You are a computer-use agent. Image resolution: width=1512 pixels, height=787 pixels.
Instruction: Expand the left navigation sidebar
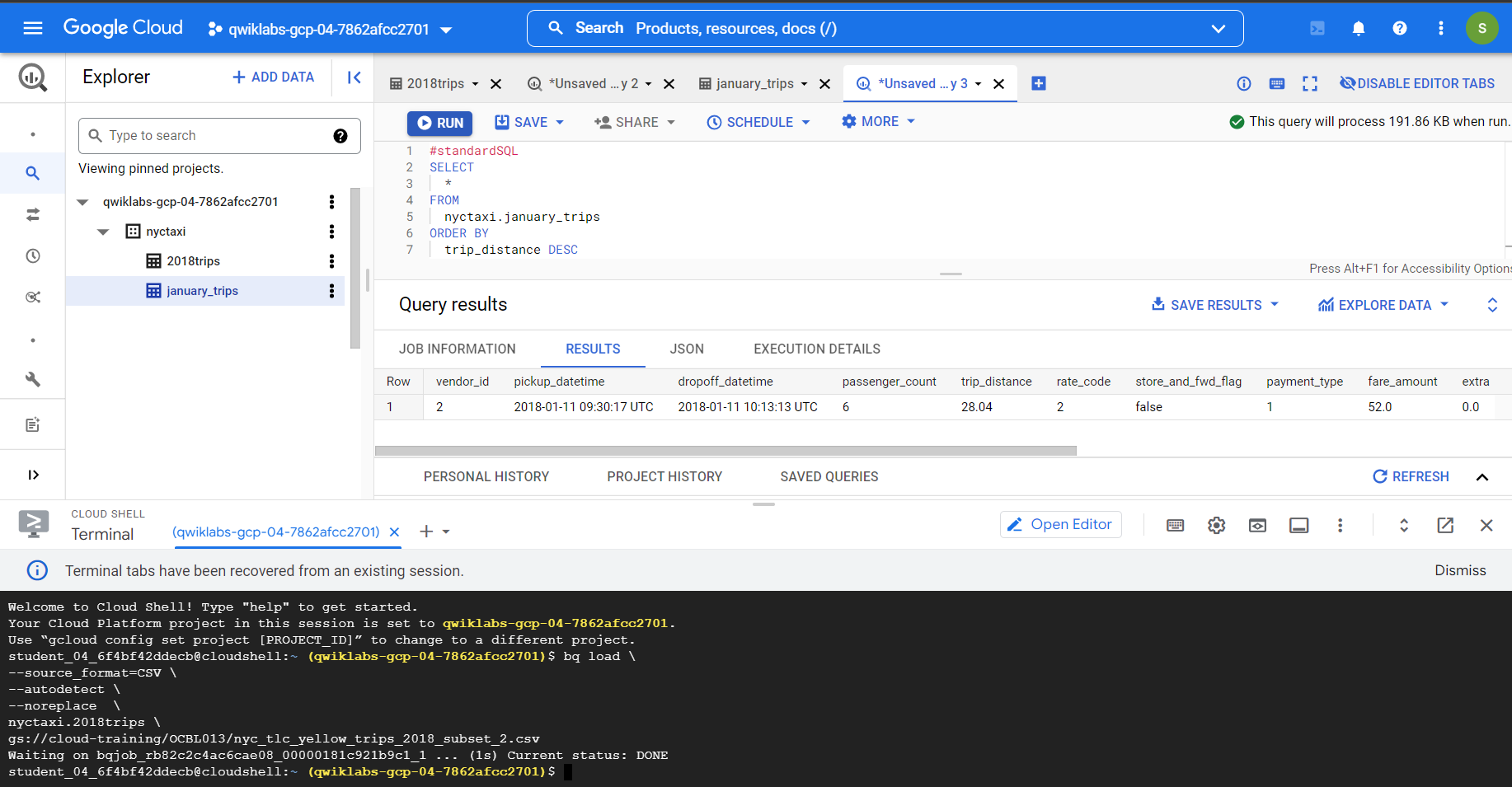point(33,475)
